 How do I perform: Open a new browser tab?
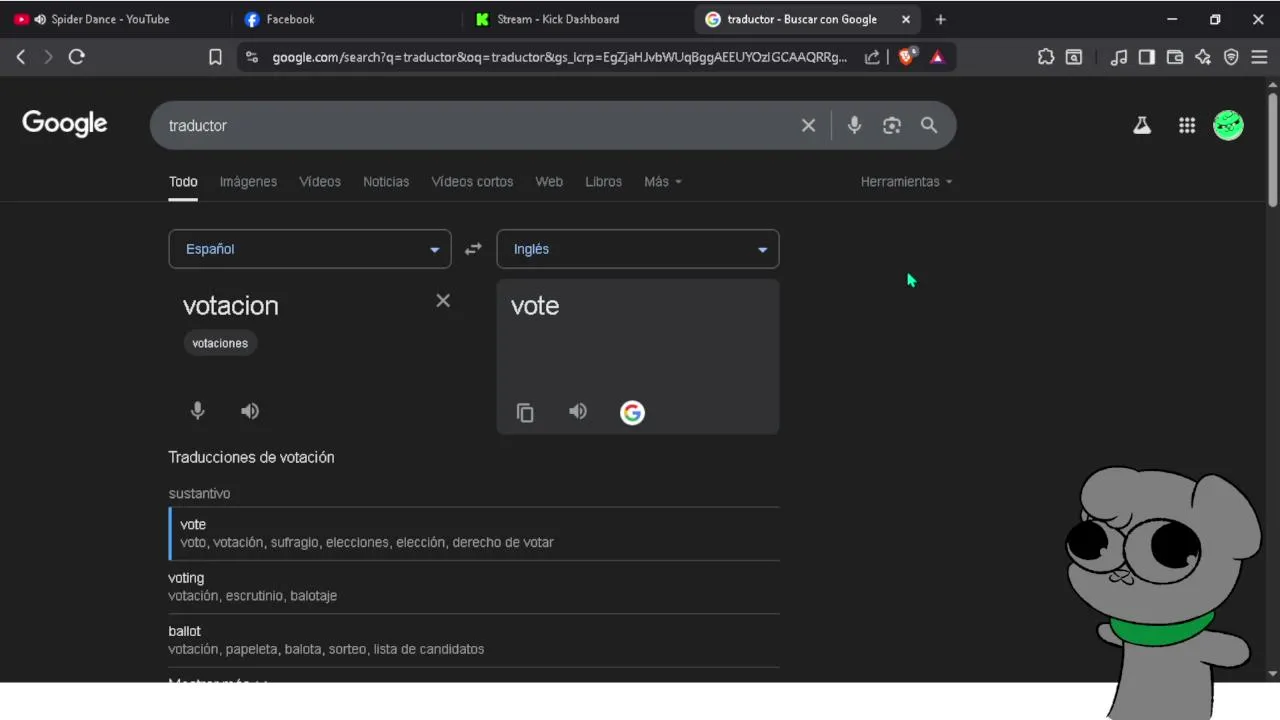[940, 19]
